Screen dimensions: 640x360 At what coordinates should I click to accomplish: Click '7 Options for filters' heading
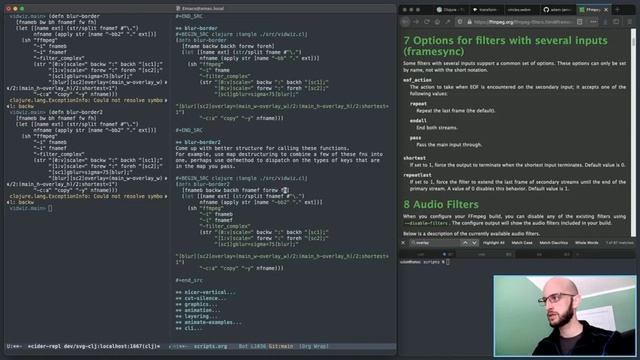(505, 46)
